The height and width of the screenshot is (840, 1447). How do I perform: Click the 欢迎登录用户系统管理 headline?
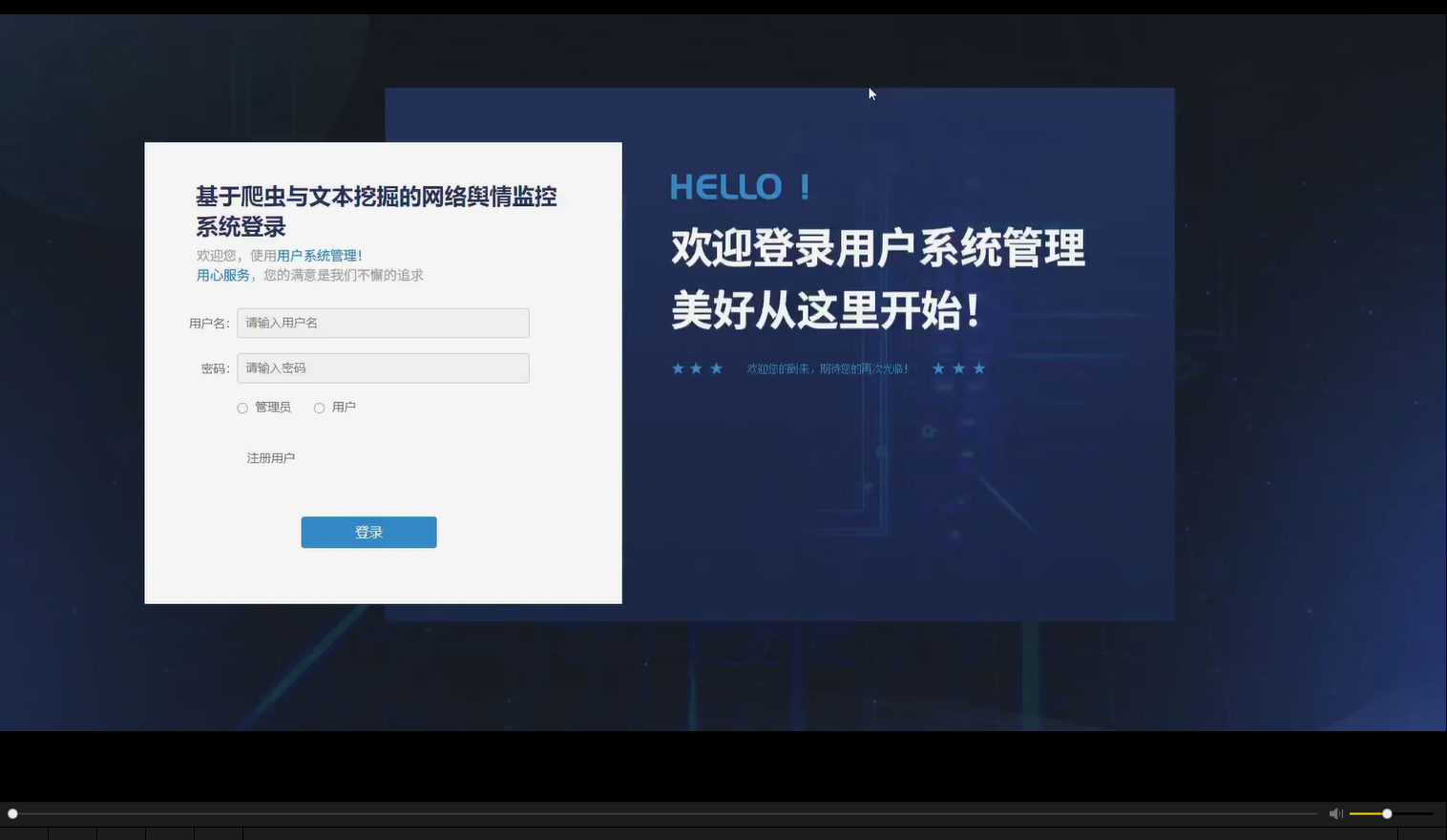click(x=878, y=248)
